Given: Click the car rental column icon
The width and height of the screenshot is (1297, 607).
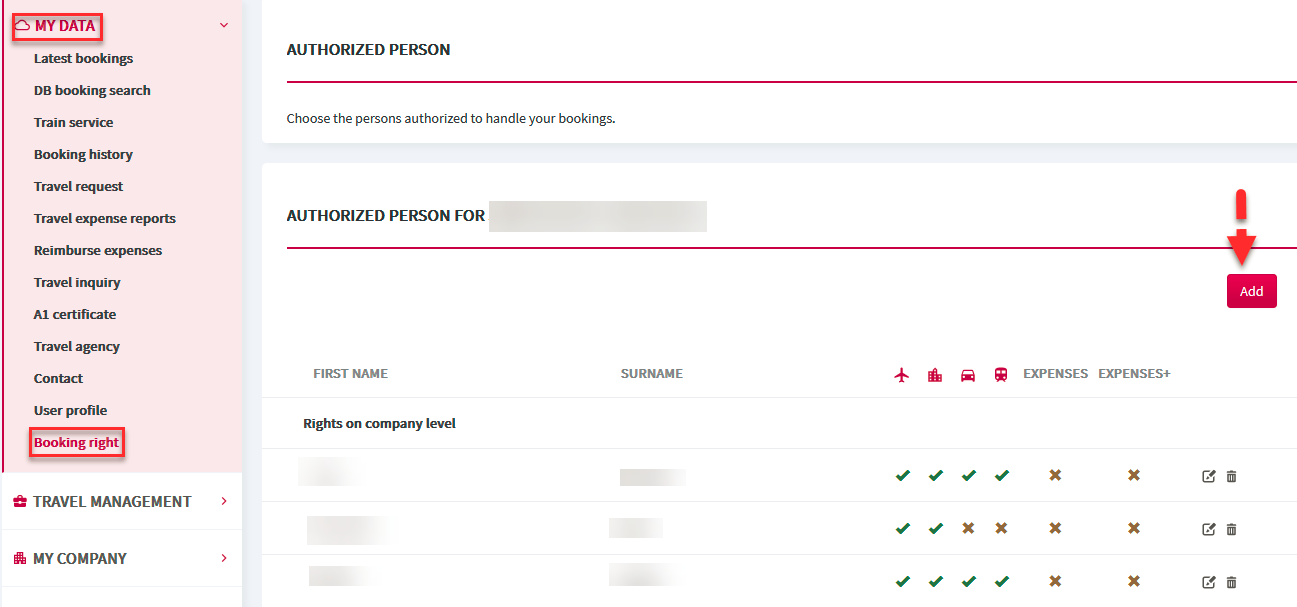Looking at the screenshot, I should 968,375.
